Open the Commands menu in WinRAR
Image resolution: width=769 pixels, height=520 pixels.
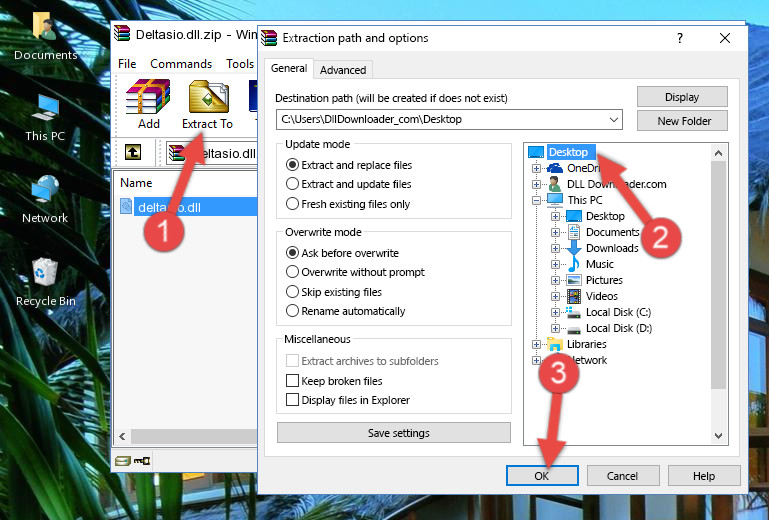click(181, 64)
